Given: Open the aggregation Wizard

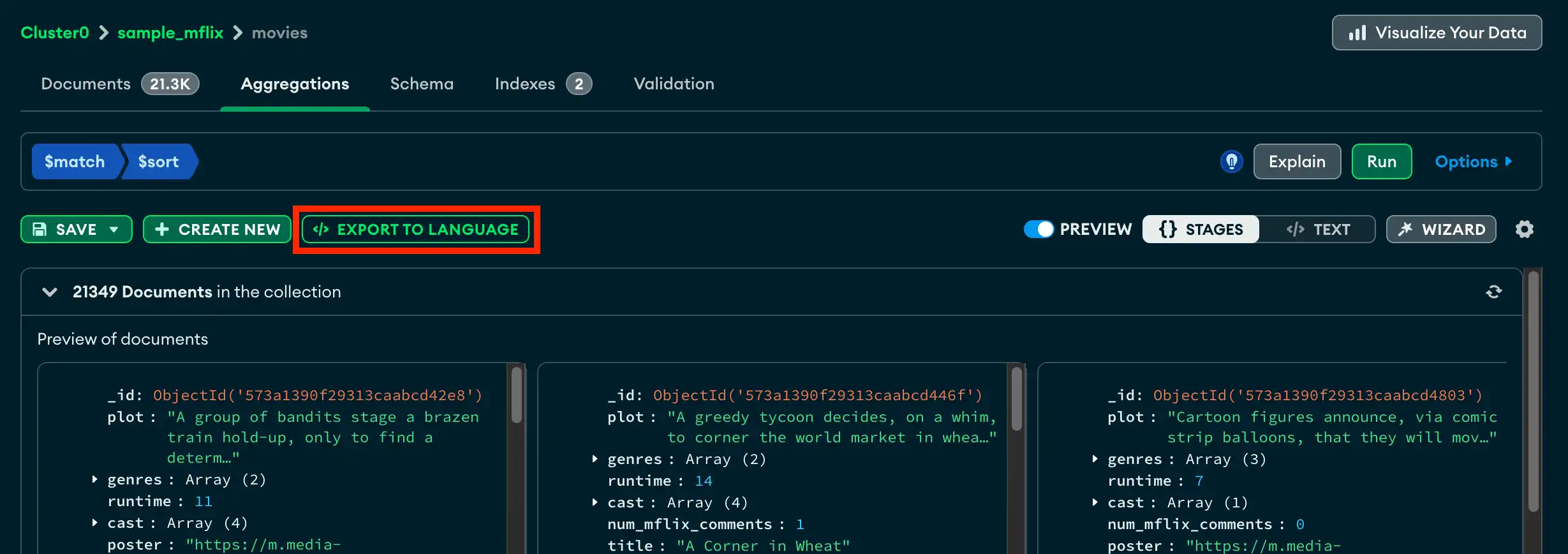Looking at the screenshot, I should click(1441, 229).
